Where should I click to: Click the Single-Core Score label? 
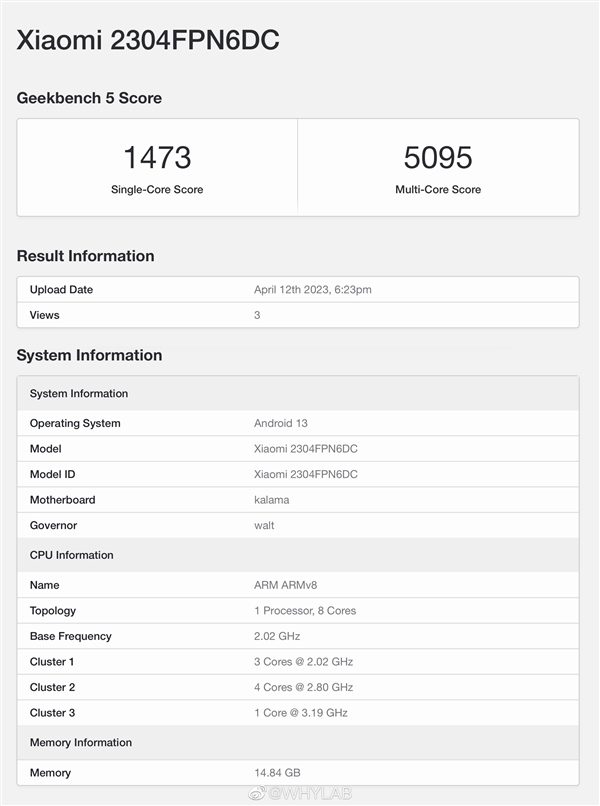pos(157,189)
